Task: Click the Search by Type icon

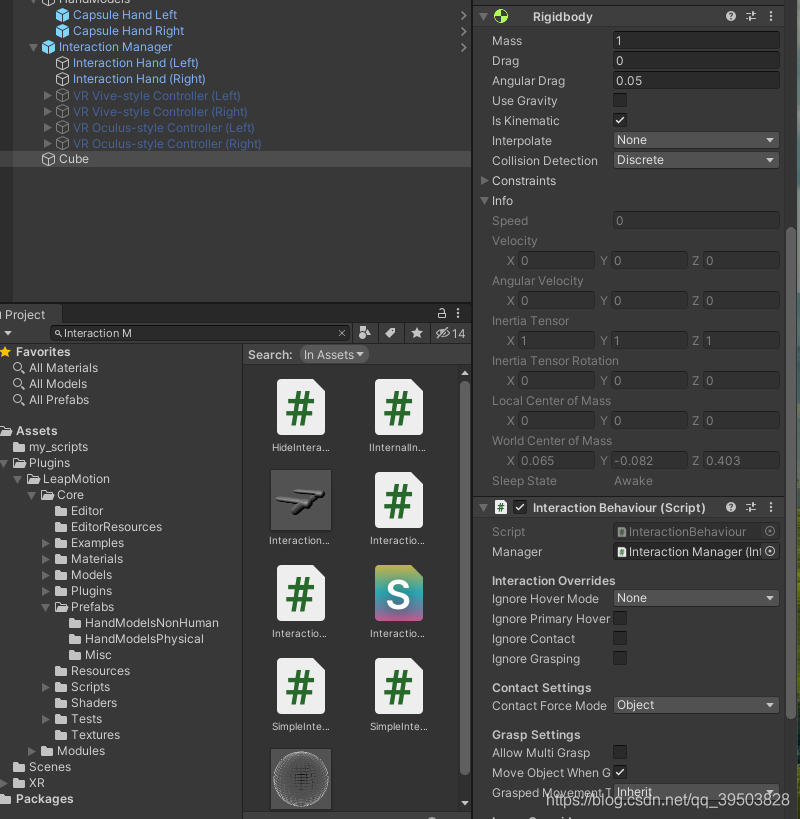Action: [364, 333]
